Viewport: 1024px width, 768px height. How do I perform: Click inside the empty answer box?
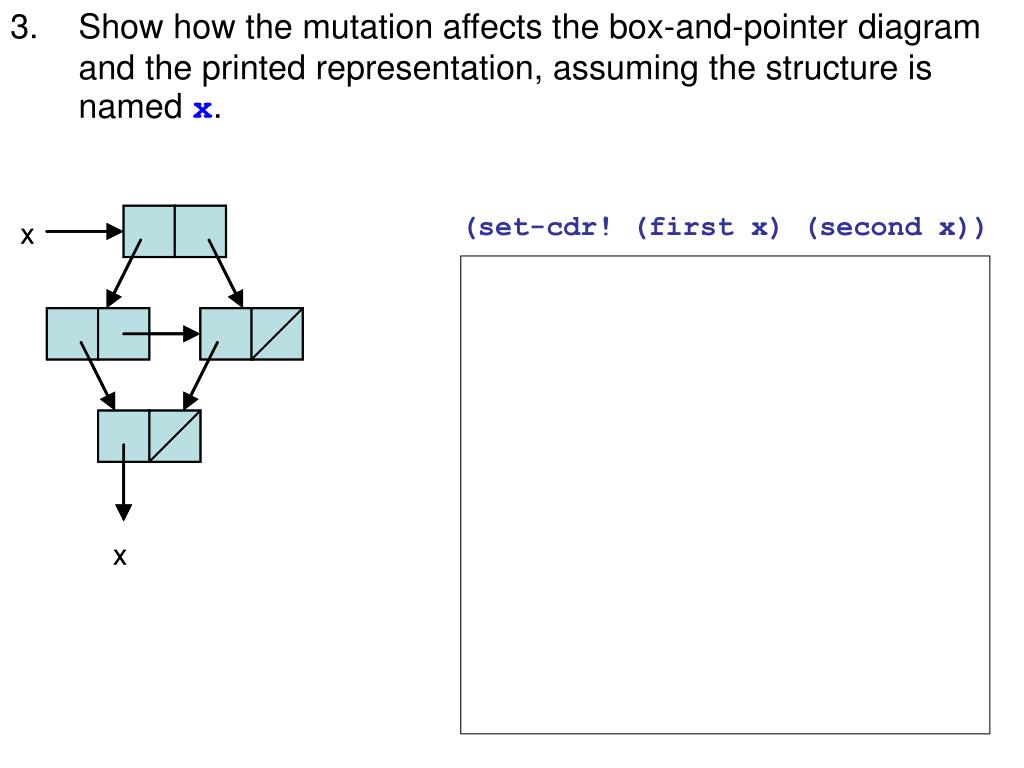point(725,495)
